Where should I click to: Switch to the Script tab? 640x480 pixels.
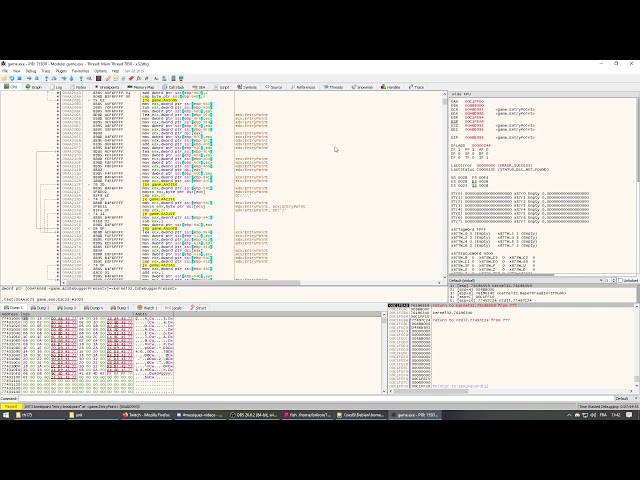point(222,87)
